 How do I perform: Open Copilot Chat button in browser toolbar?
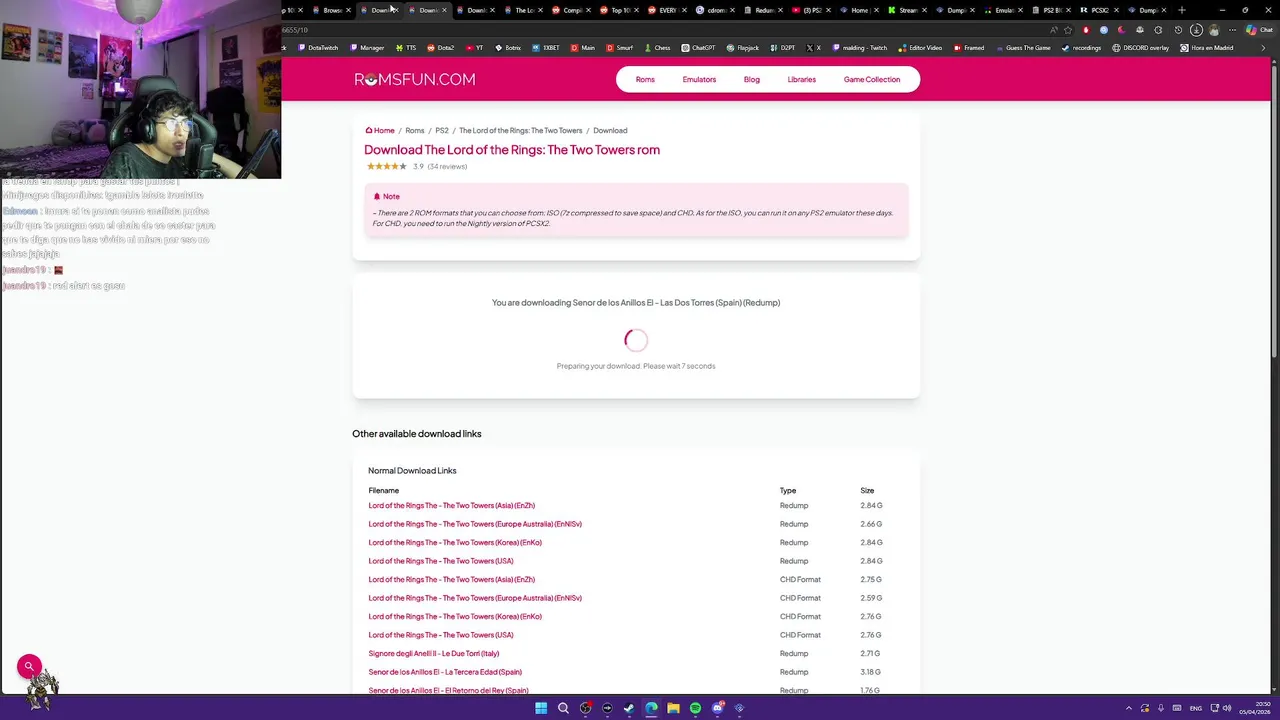click(1259, 30)
